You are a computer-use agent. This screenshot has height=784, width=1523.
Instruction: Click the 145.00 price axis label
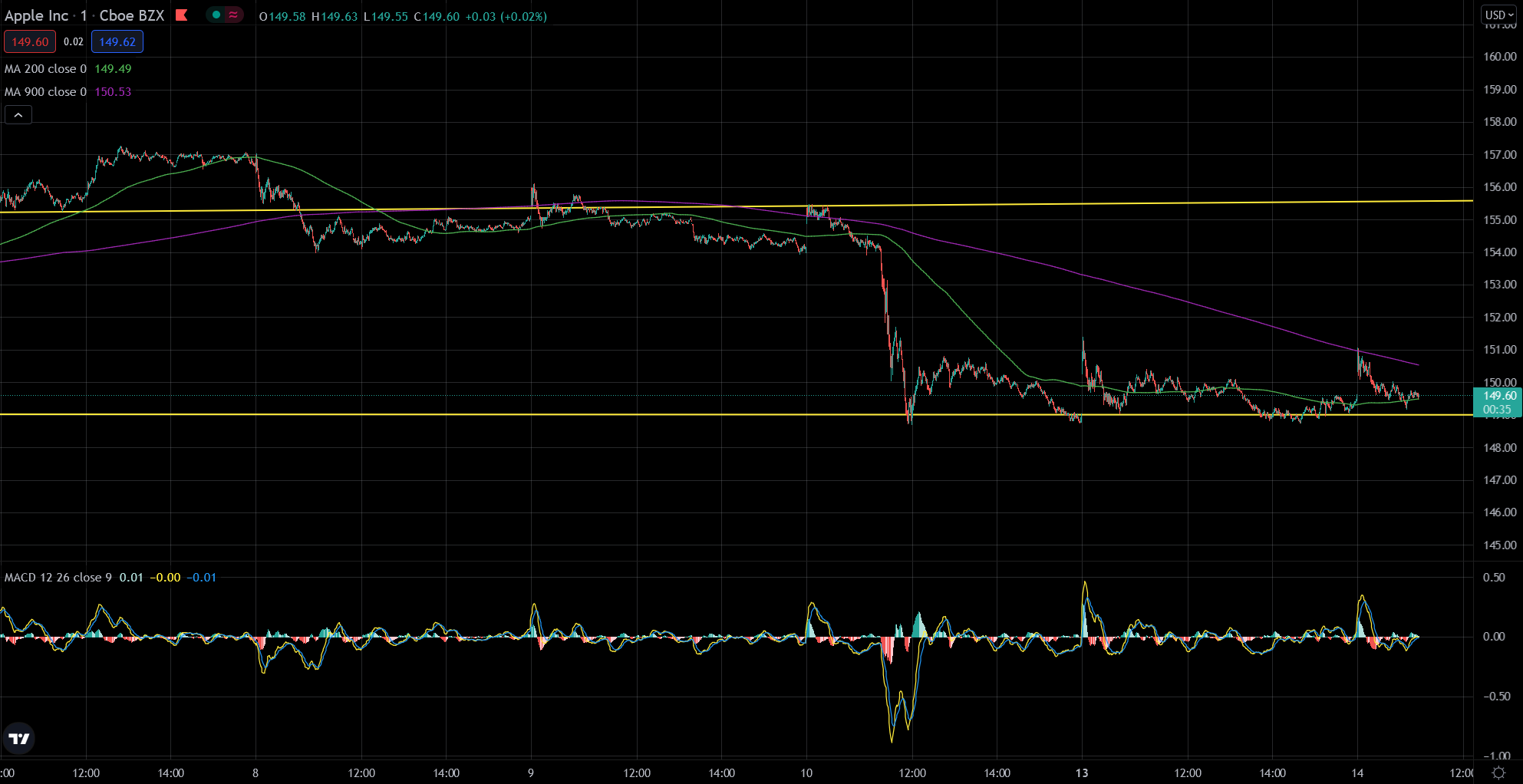(1500, 545)
